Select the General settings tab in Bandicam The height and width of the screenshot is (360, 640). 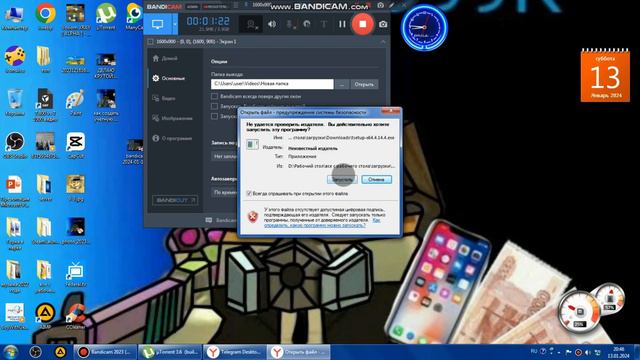[169, 78]
